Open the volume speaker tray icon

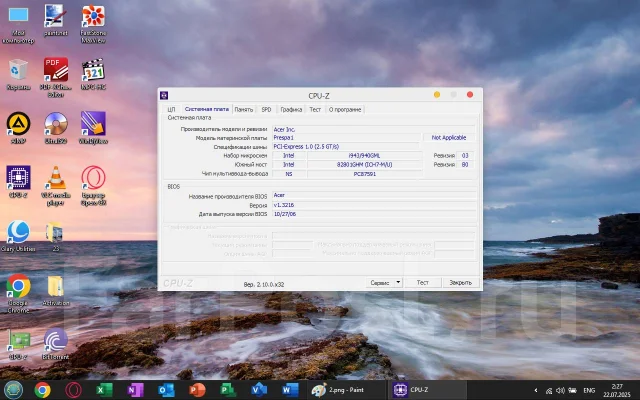[560, 391]
